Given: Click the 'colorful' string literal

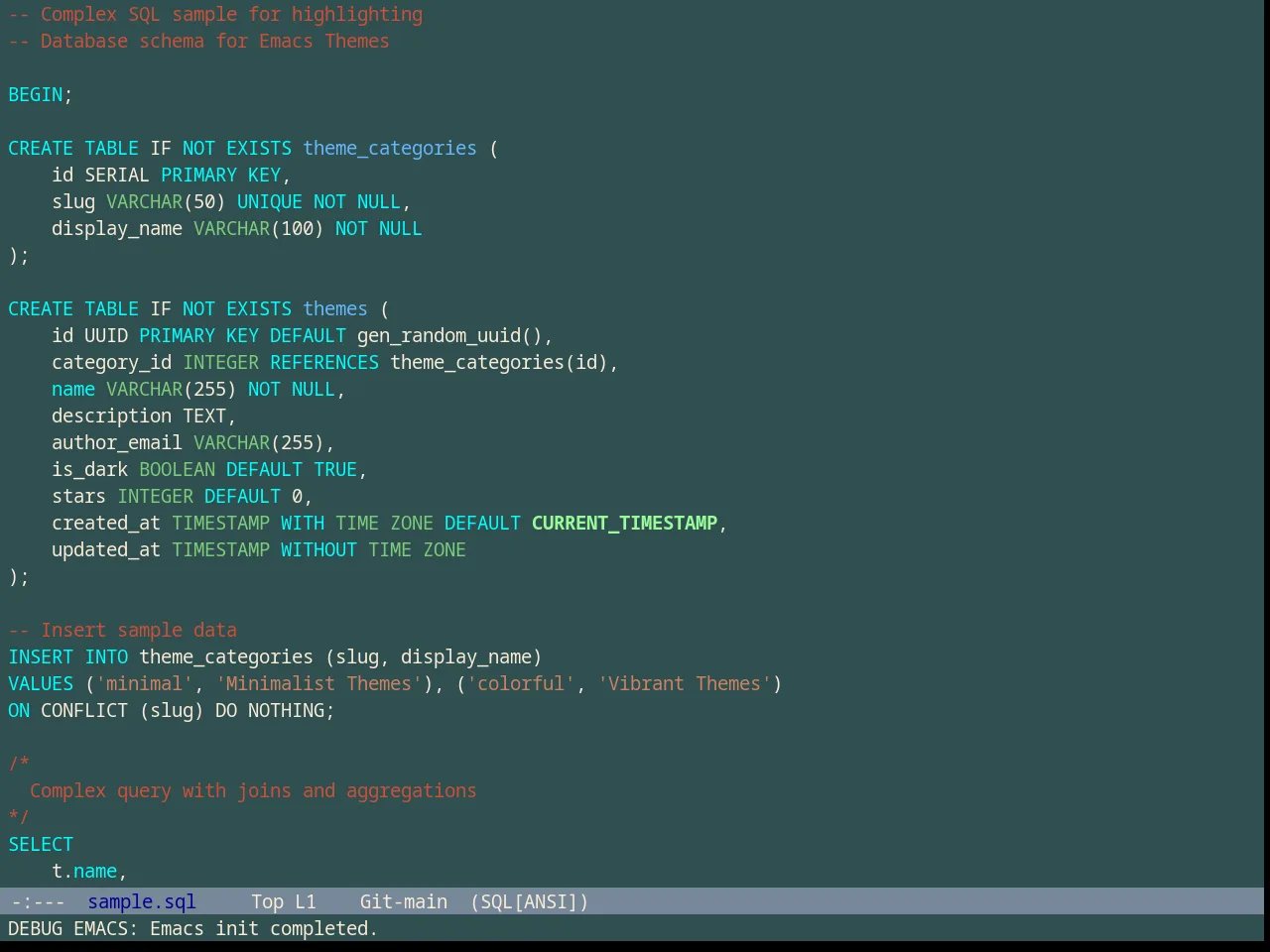Looking at the screenshot, I should pos(521,683).
